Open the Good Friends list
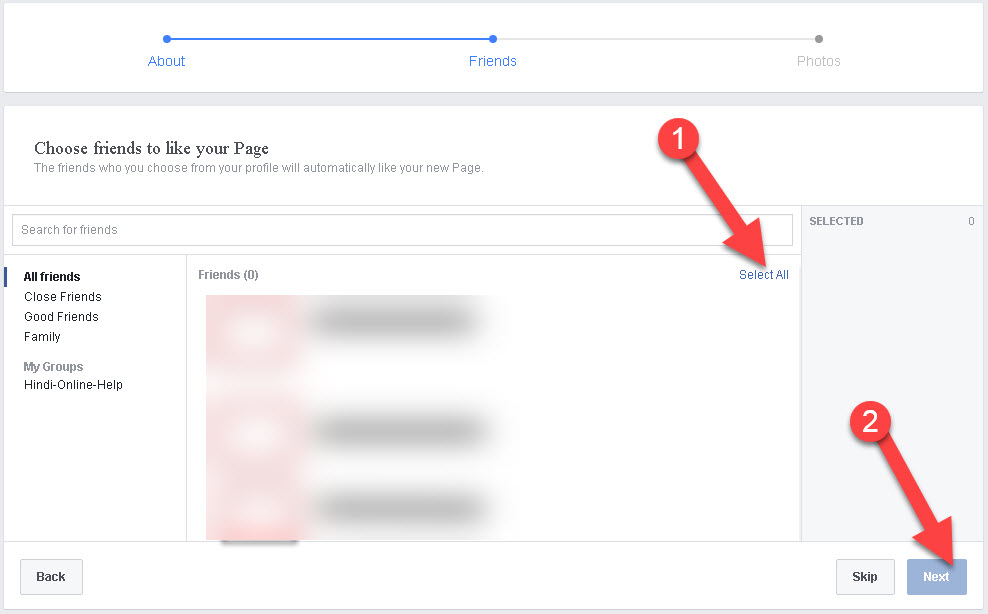Screen dimensions: 988x614 [x=61, y=317]
